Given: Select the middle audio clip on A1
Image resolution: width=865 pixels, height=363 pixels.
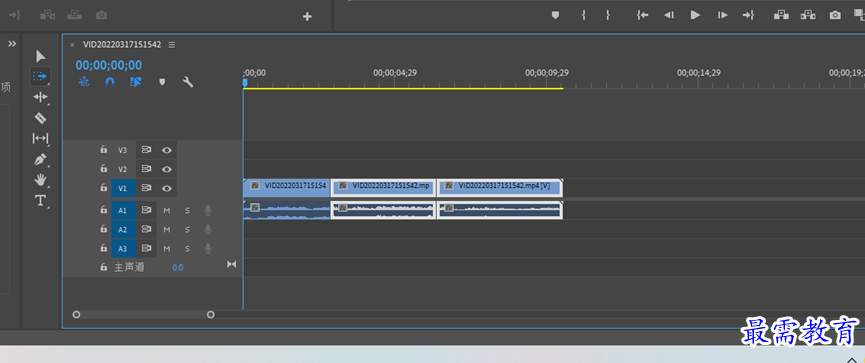Looking at the screenshot, I should pyautogui.click(x=383, y=210).
